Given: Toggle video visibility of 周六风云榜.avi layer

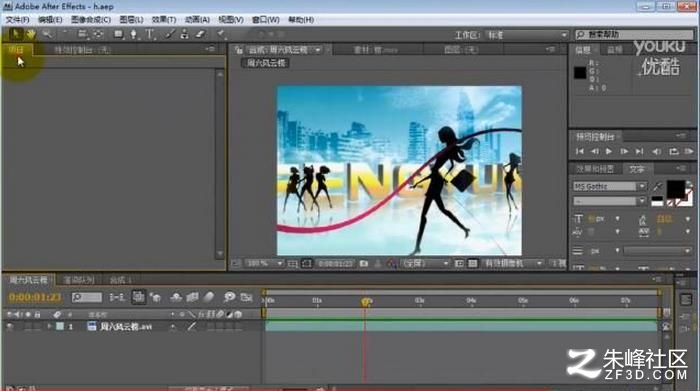Looking at the screenshot, I should (x=9, y=327).
